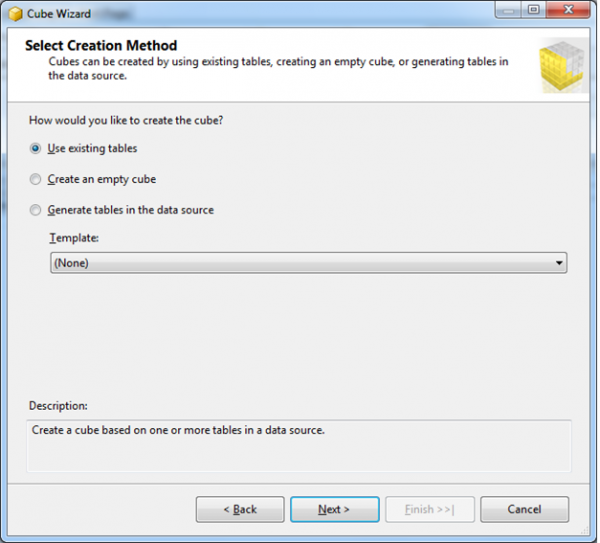Click the greyed-out Finish >>| button

429,509
